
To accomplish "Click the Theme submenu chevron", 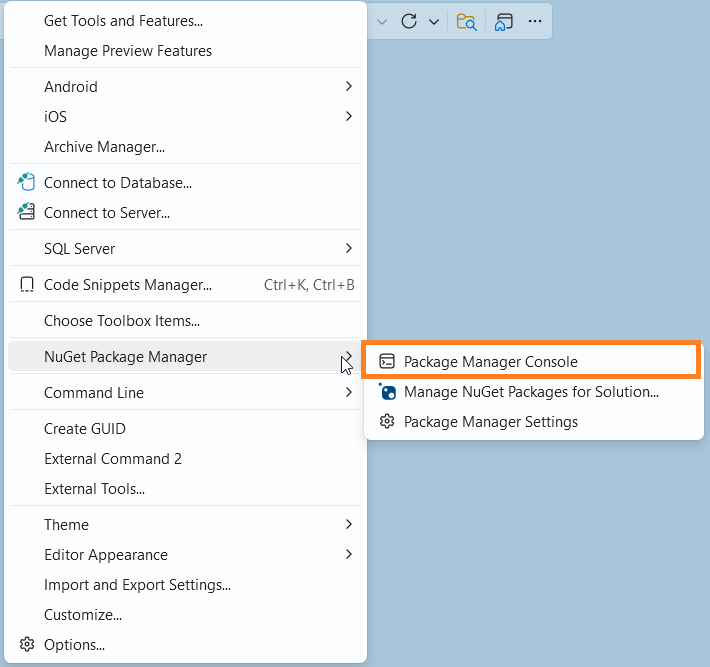I will coord(349,524).
